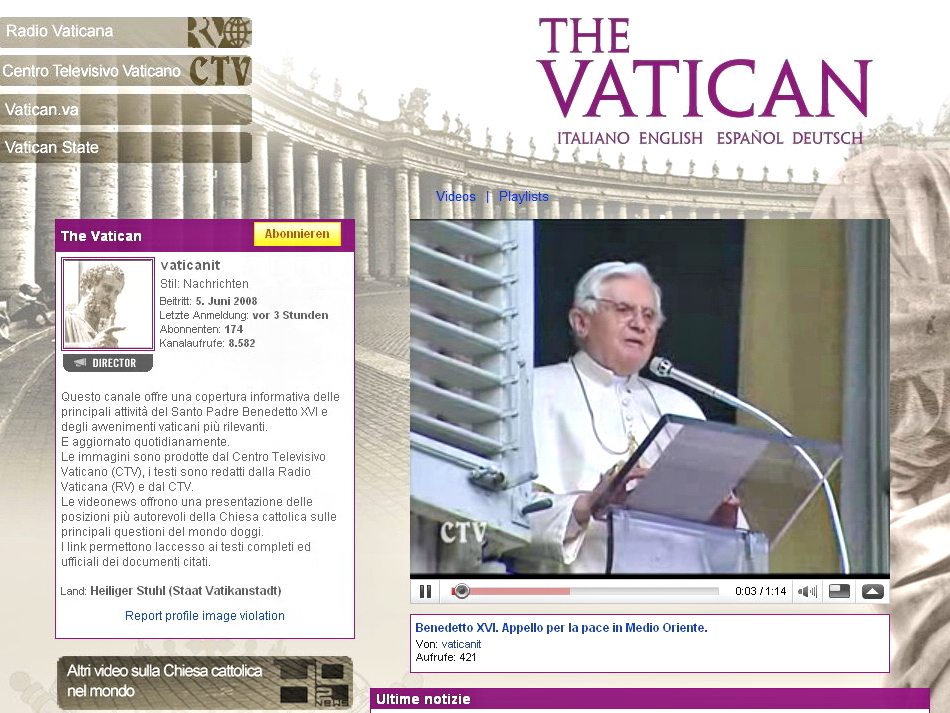Click the vaticanit channel name

(x=190, y=265)
